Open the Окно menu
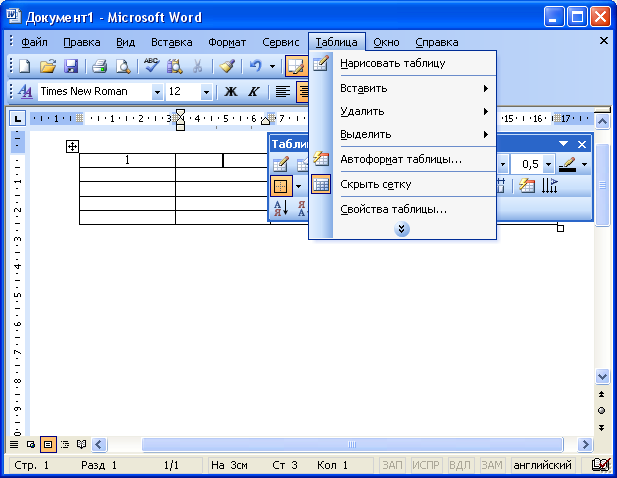Image resolution: width=617 pixels, height=478 pixels. pyautogui.click(x=386, y=42)
